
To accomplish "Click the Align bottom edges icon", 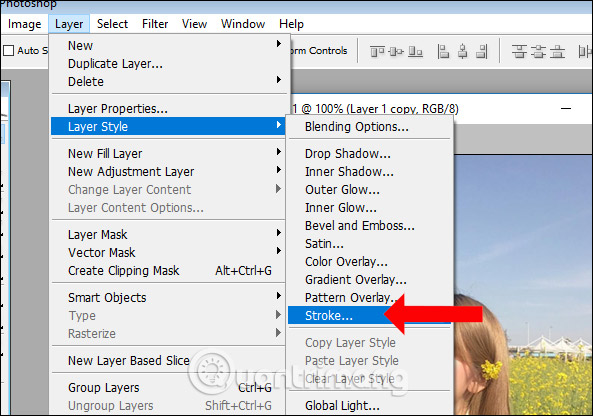I will 415,51.
